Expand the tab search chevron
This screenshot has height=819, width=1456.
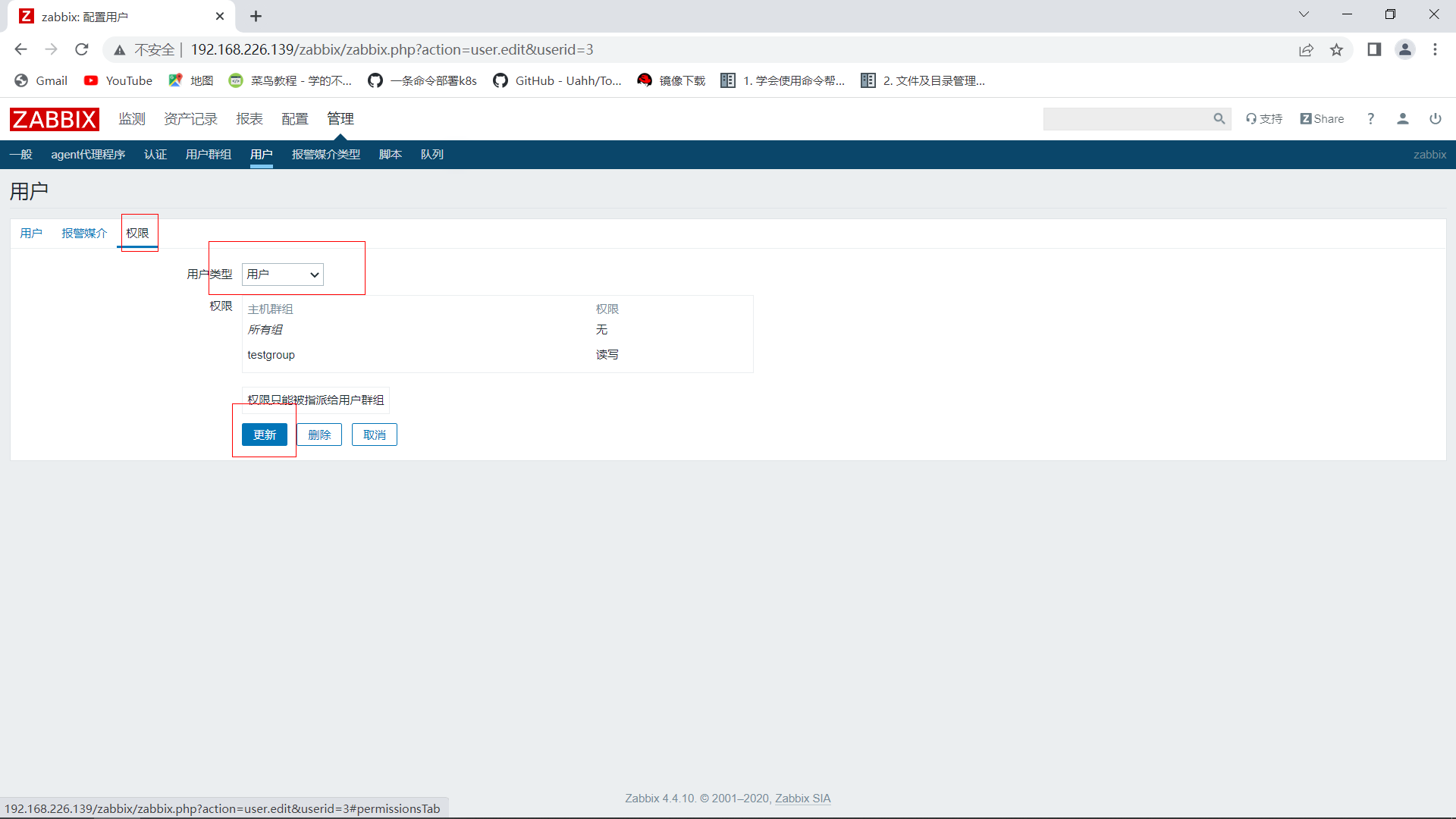point(1304,14)
